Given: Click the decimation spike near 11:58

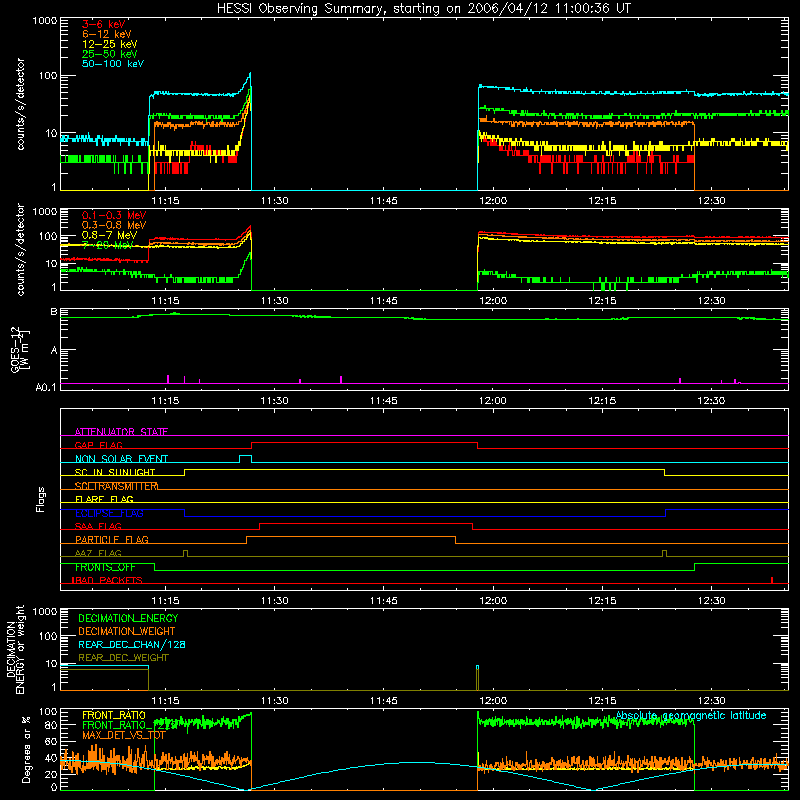Looking at the screenshot, I should 478,678.
